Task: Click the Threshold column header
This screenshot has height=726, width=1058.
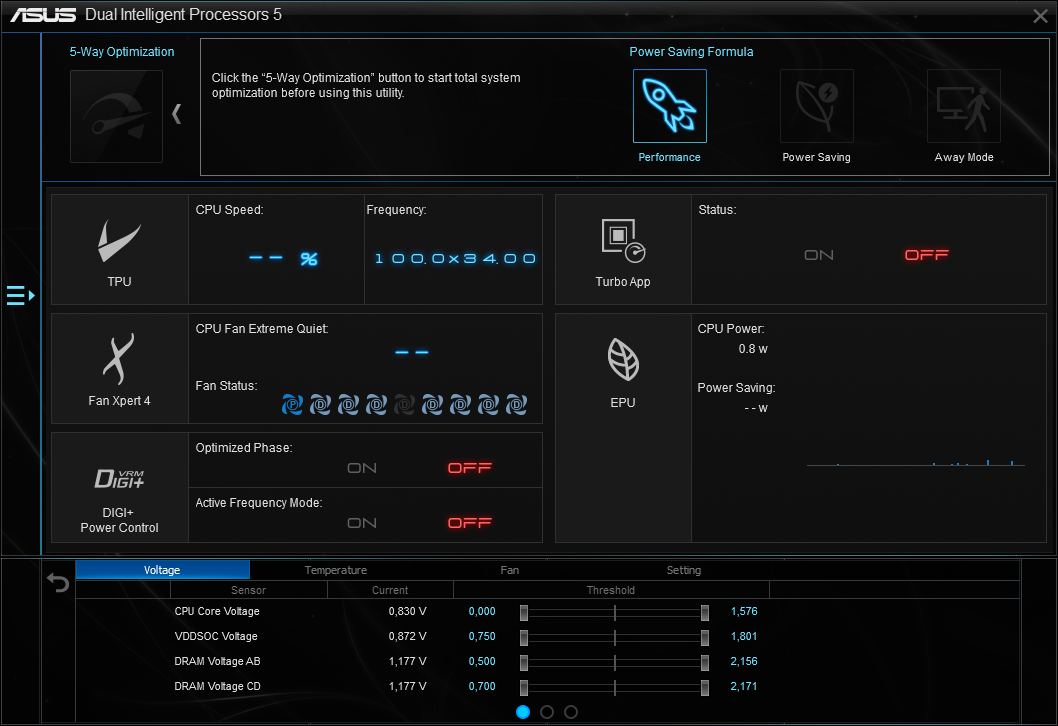Action: [611, 590]
